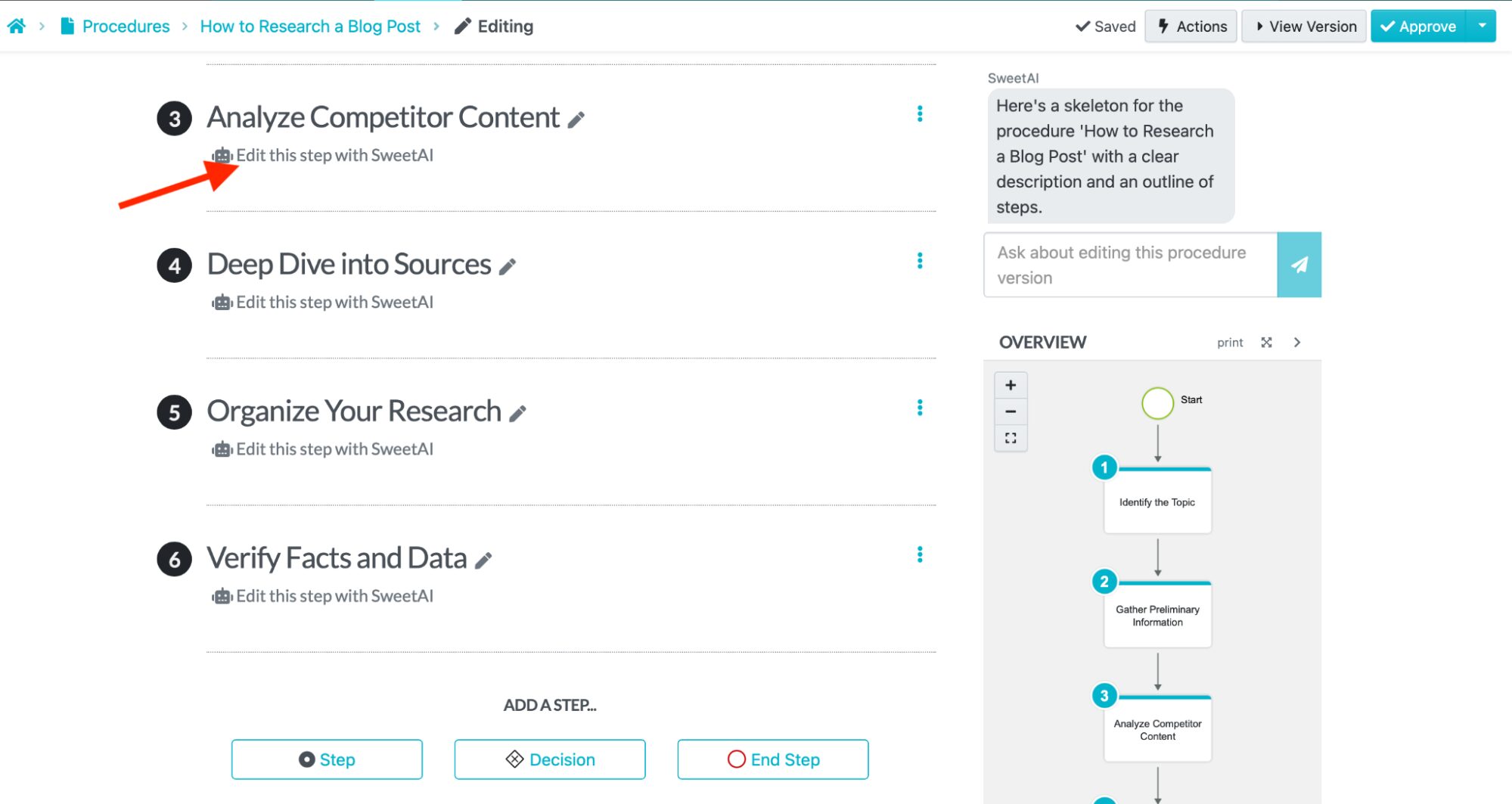Click the Analyze Competitor Content step heading
The height and width of the screenshot is (804, 1512).
(x=383, y=117)
